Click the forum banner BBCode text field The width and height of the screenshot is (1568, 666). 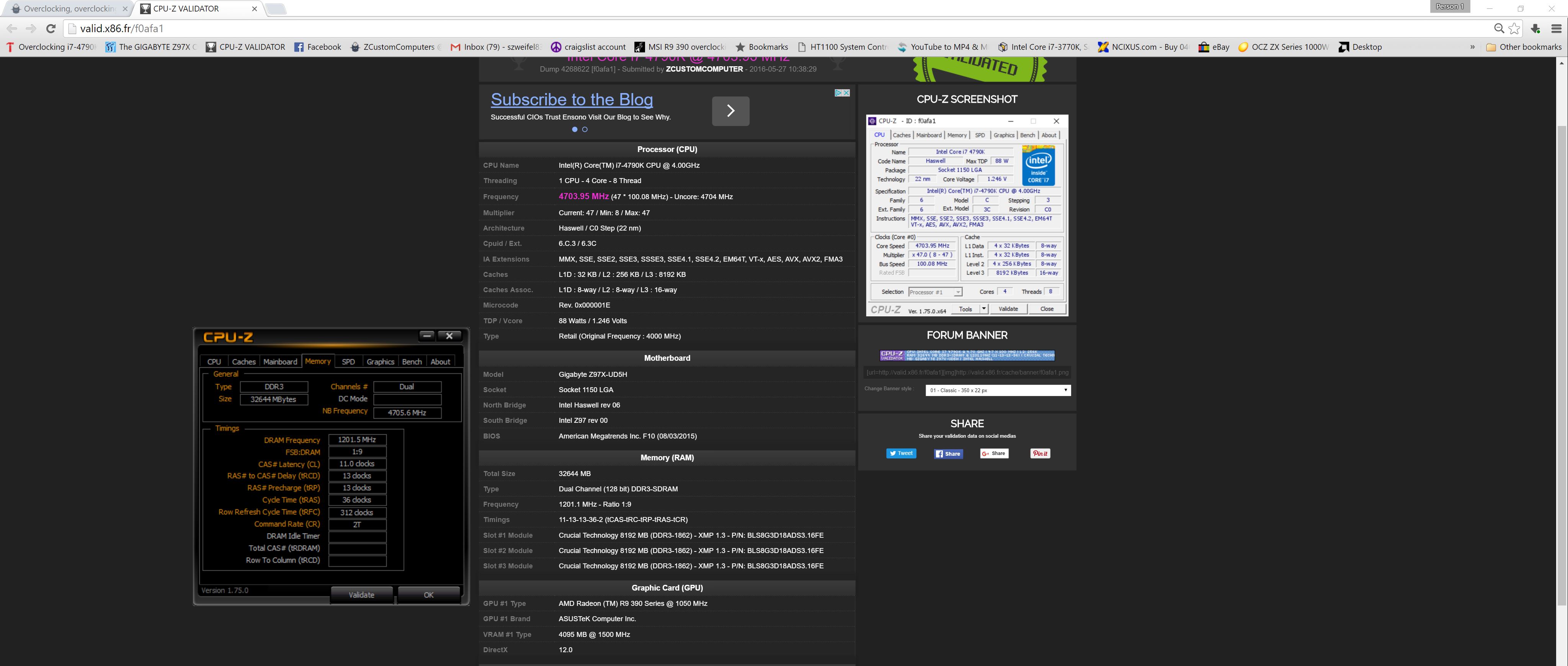(967, 373)
